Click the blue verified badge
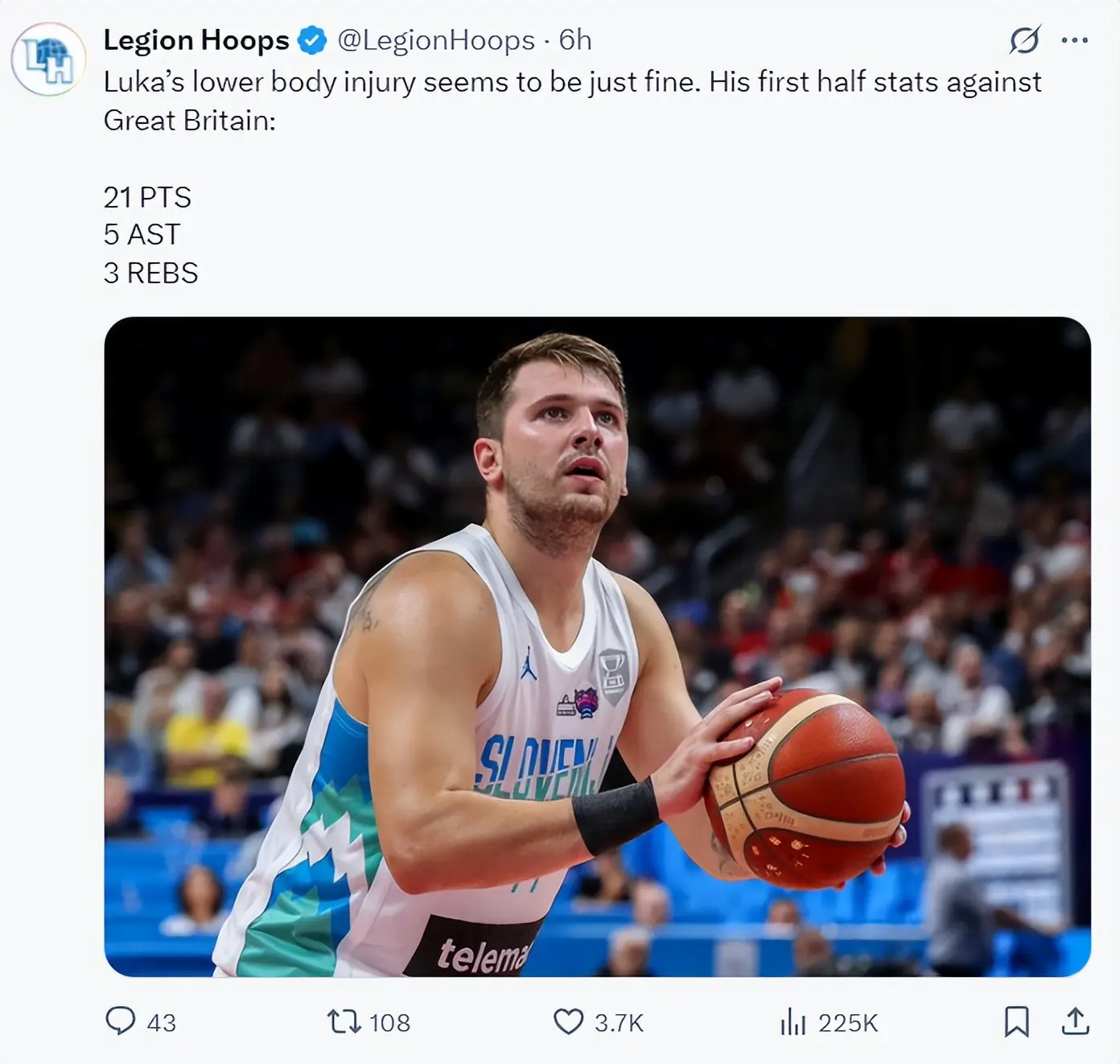This screenshot has width=1120, height=1064. [312, 40]
